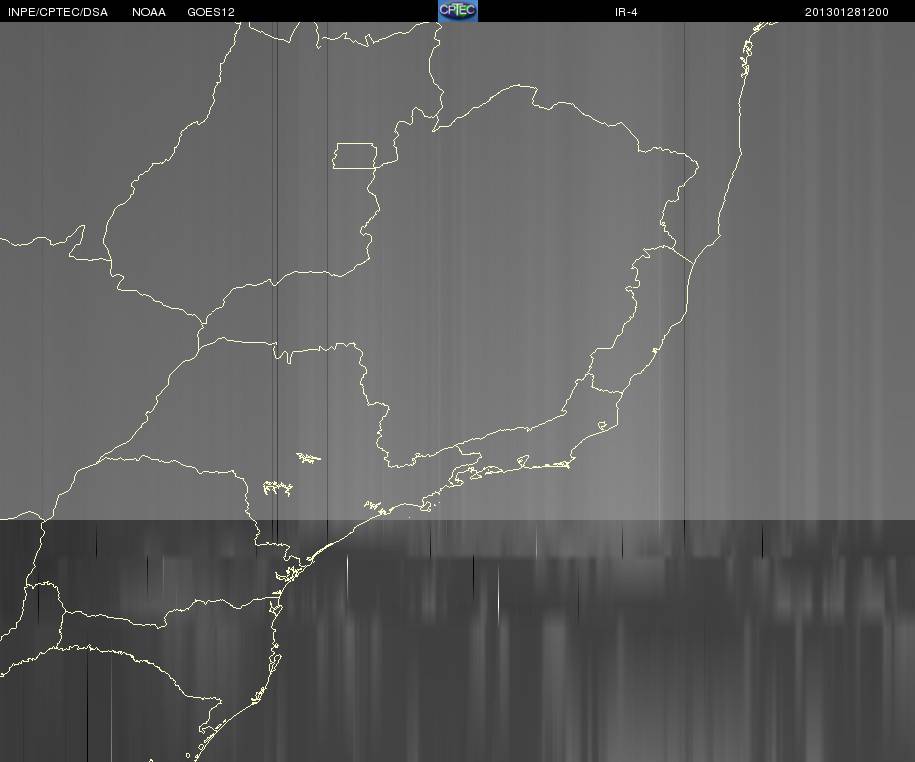This screenshot has height=762, width=915.
Task: Click the small lagoon outline near the east coast
Action: click(602, 426)
